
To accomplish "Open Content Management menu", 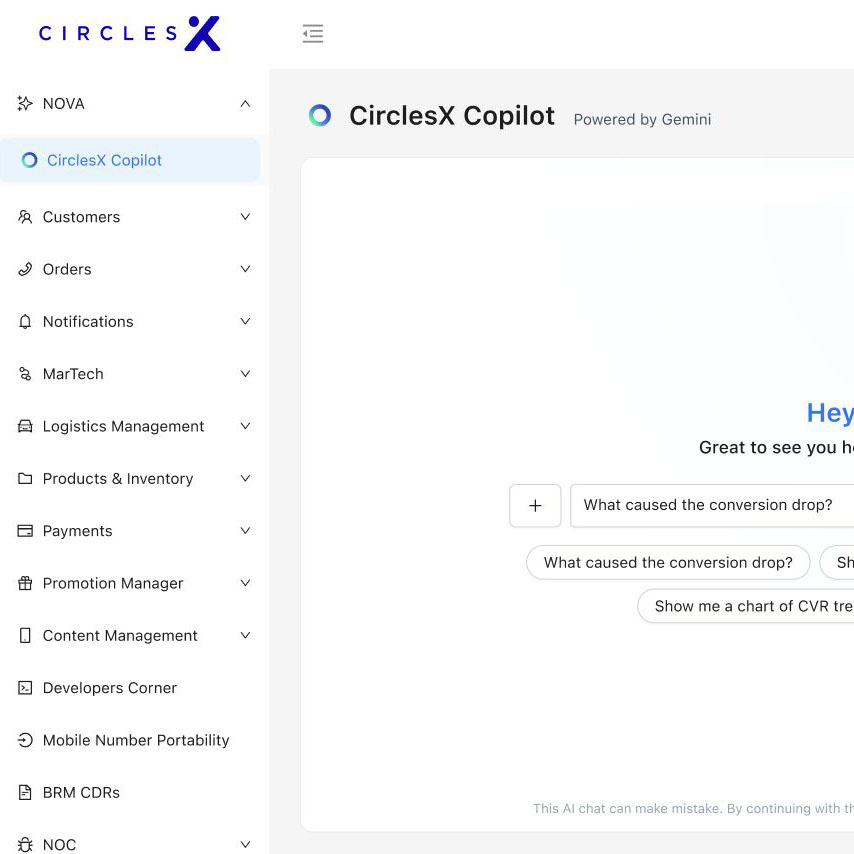I will click(130, 635).
